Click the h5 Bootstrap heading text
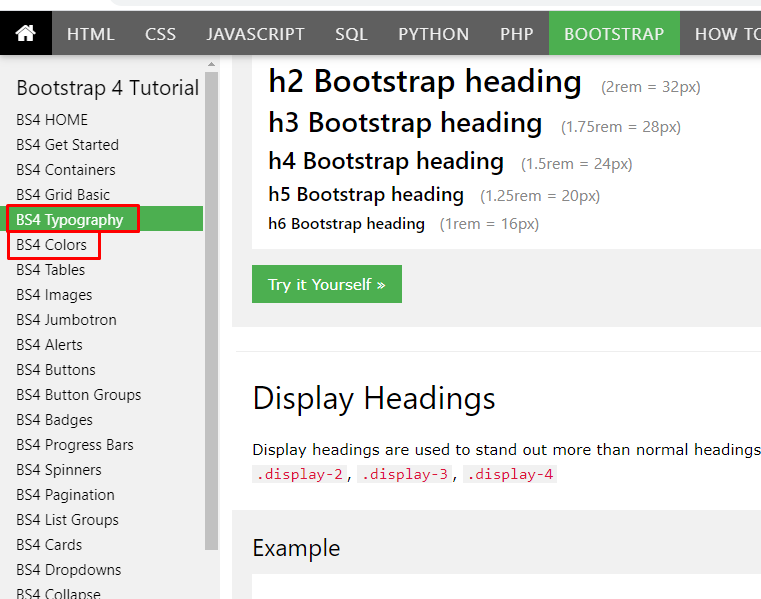Screen dimensions: 761x599 point(366,194)
